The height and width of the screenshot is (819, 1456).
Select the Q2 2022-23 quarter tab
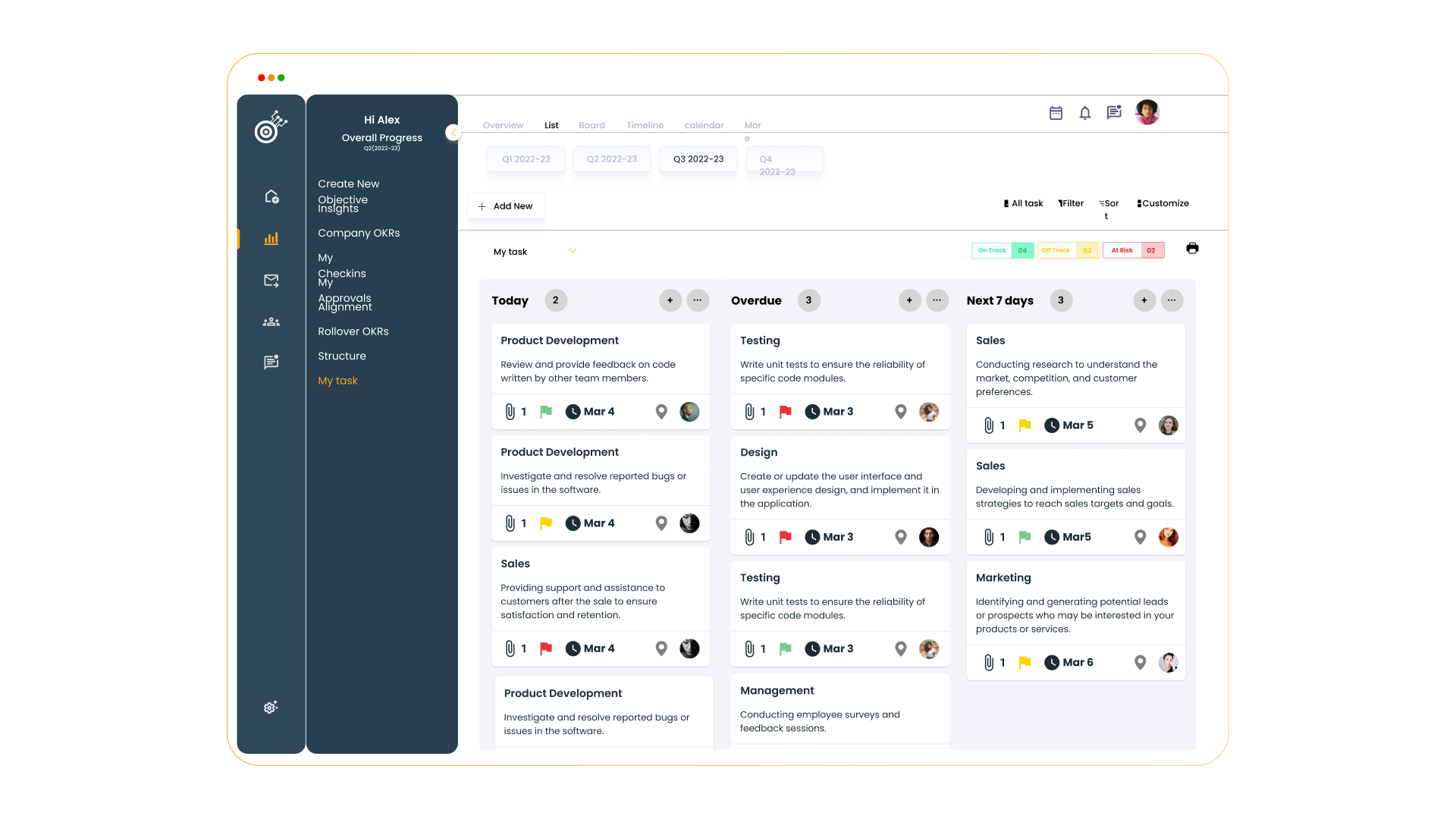[611, 159]
